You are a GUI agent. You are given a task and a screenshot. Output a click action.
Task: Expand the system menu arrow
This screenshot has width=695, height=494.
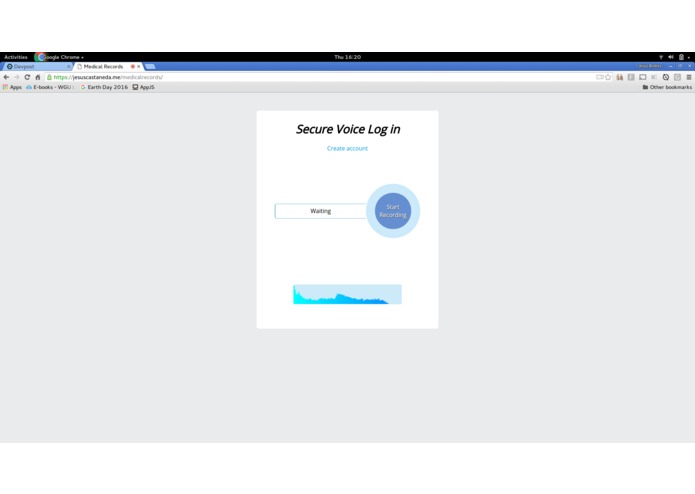[x=689, y=58]
